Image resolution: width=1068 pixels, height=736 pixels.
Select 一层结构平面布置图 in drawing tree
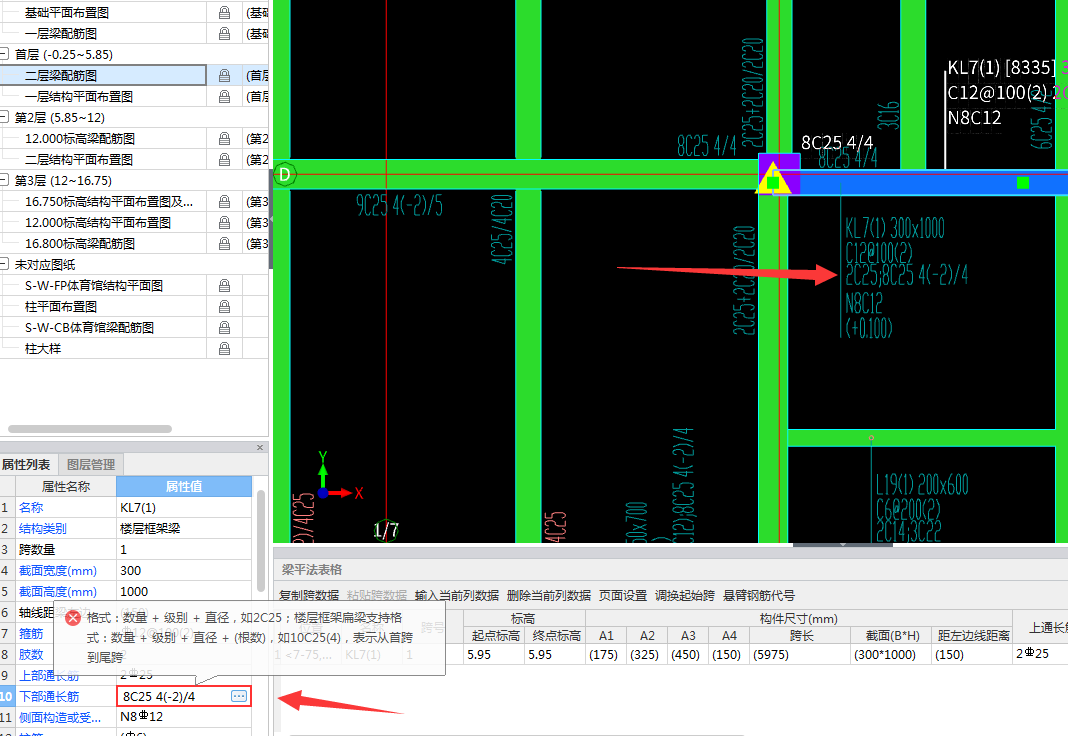point(79,97)
